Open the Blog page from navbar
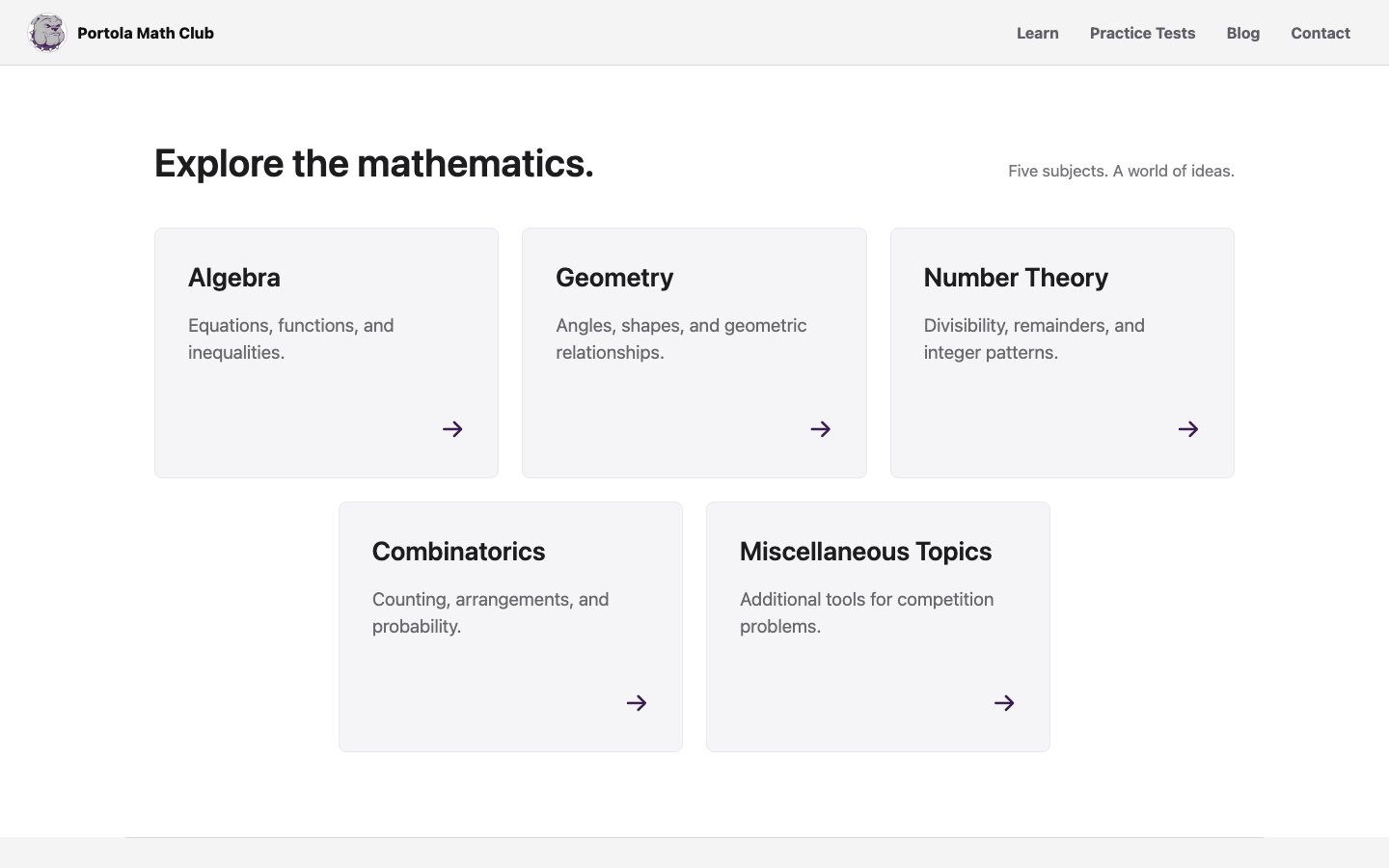 (1243, 33)
